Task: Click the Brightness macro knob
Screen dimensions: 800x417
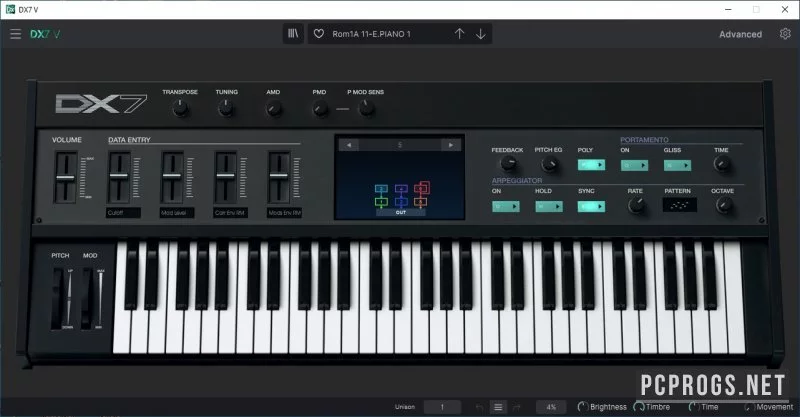Action: (582, 407)
